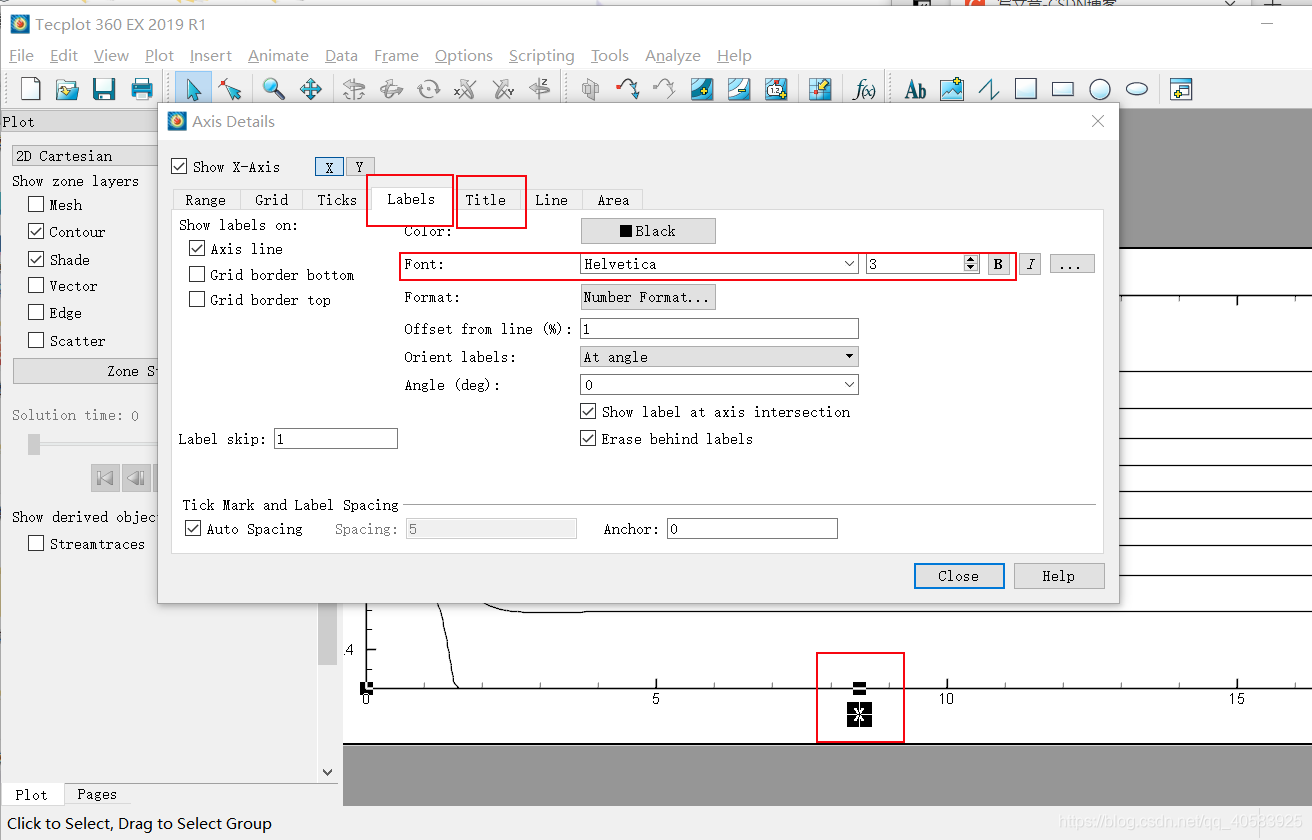Viewport: 1312px width, 840px height.
Task: Click the Close button in Axis Details
Action: tap(959, 575)
